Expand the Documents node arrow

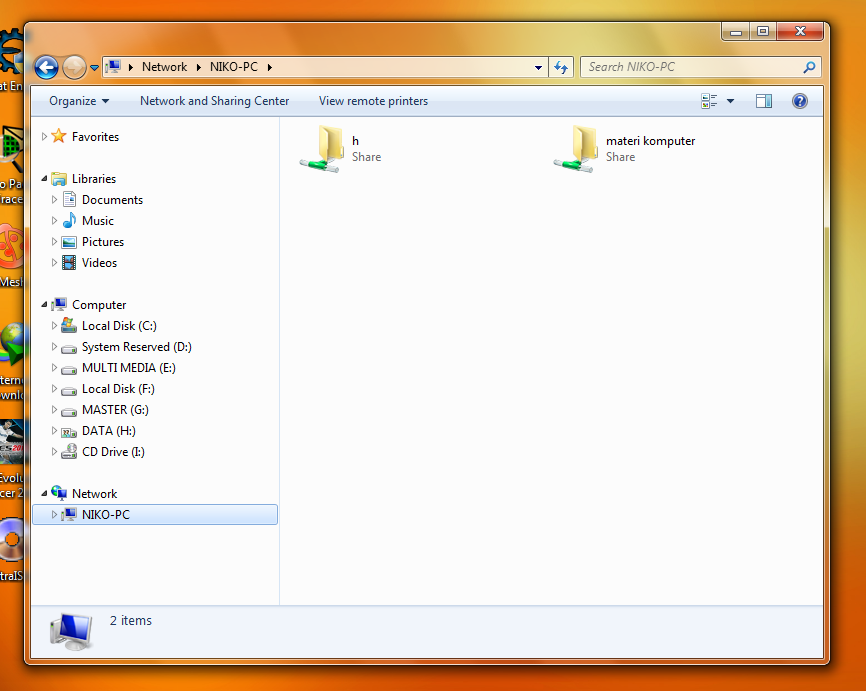(x=54, y=199)
